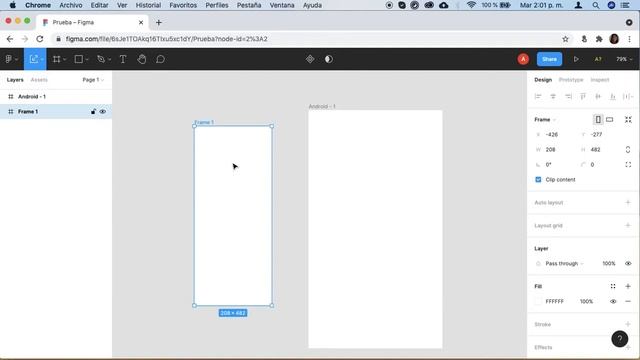Open the Frame type dropdown

pyautogui.click(x=545, y=120)
